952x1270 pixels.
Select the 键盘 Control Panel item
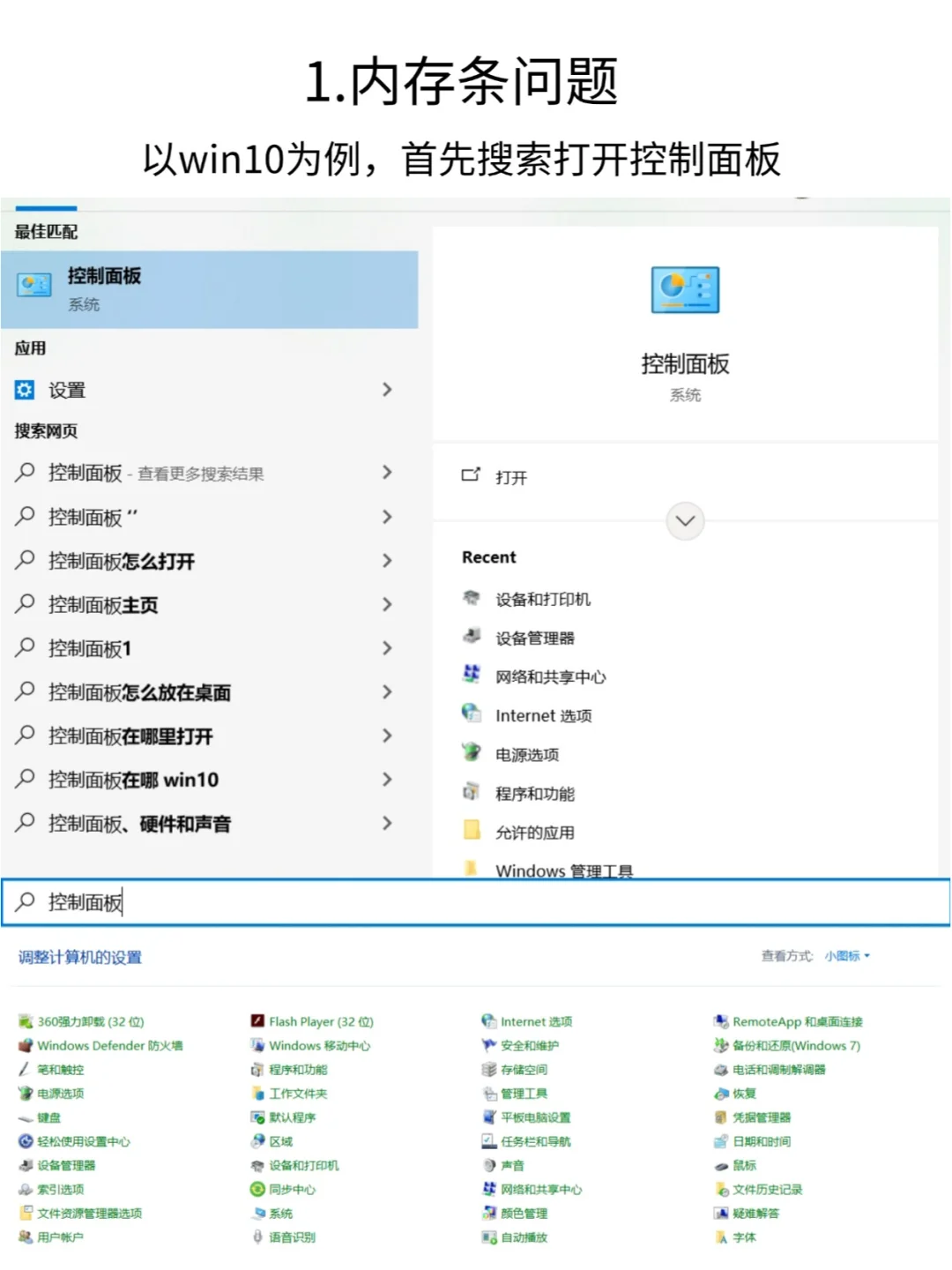point(48,1117)
